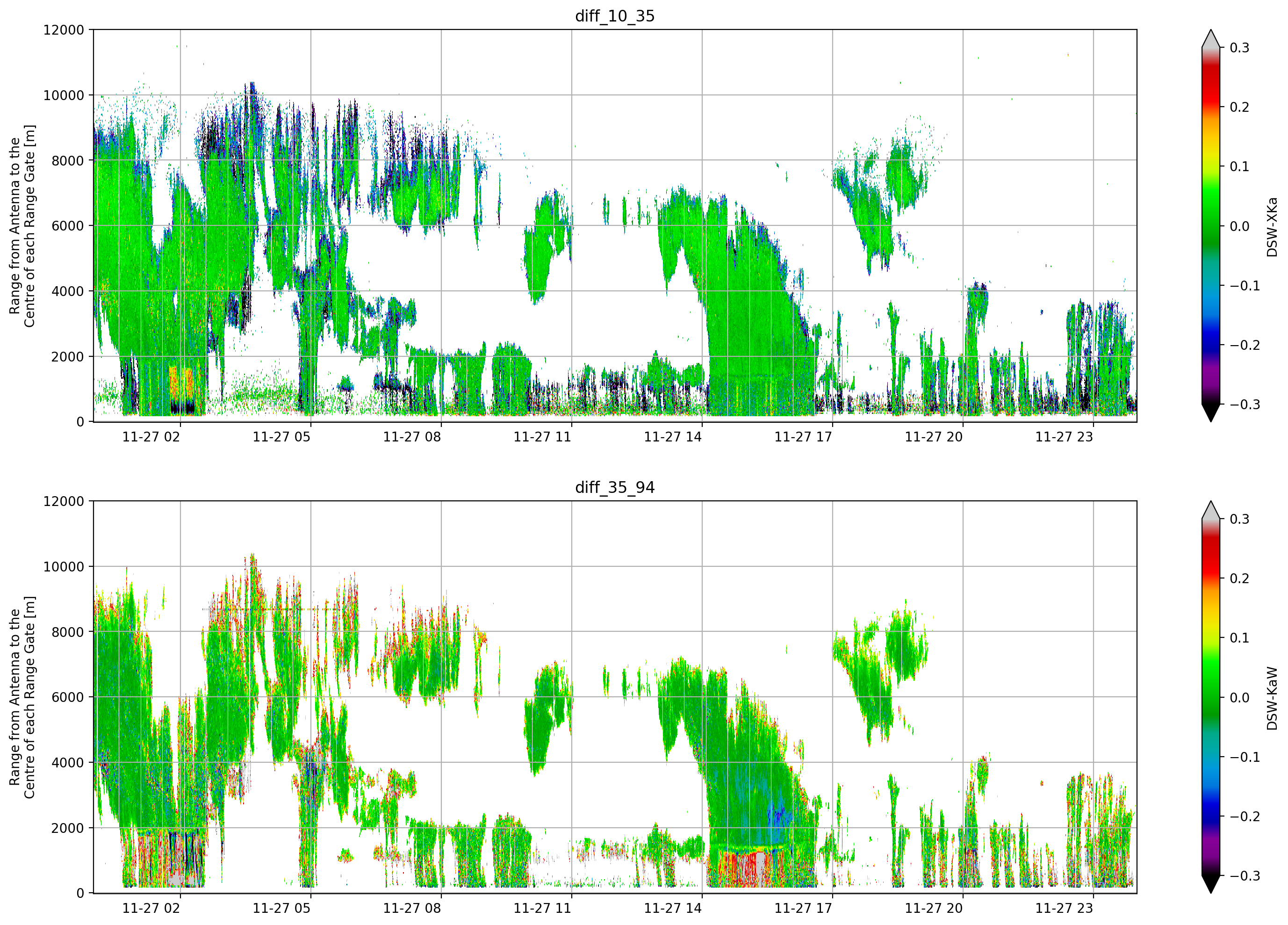Image resolution: width=1288 pixels, height=925 pixels.
Task: Click the black lower arrow of DSW-XKa colorbar
Action: point(1211,412)
